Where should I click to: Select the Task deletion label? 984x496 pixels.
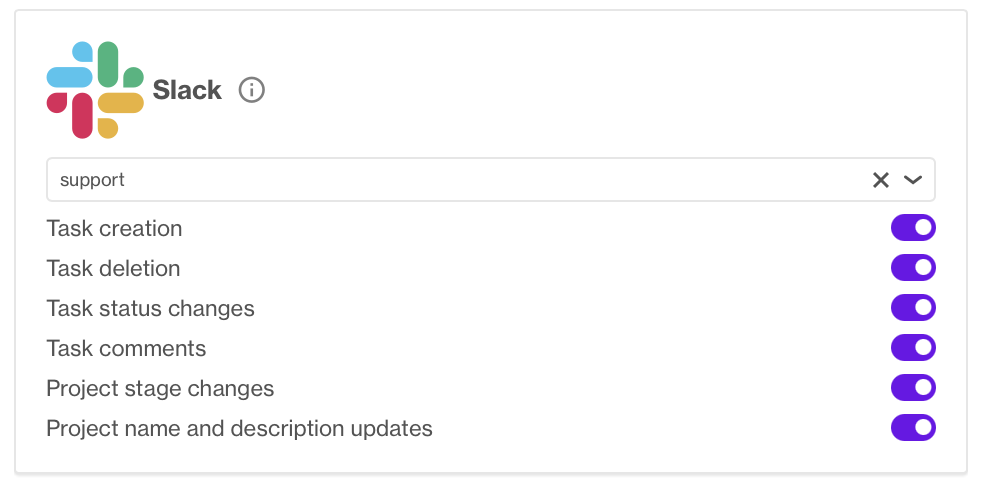tap(114, 269)
